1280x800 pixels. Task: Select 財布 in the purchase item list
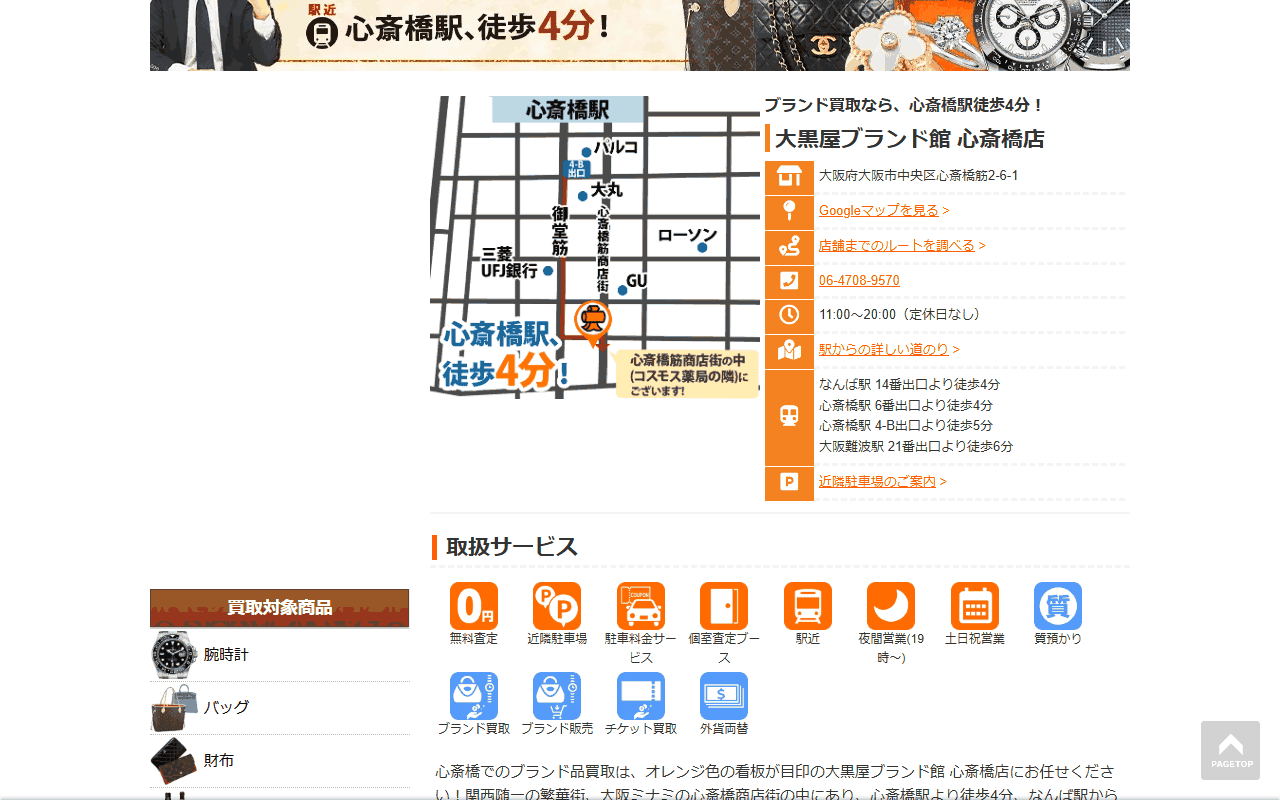[x=219, y=760]
